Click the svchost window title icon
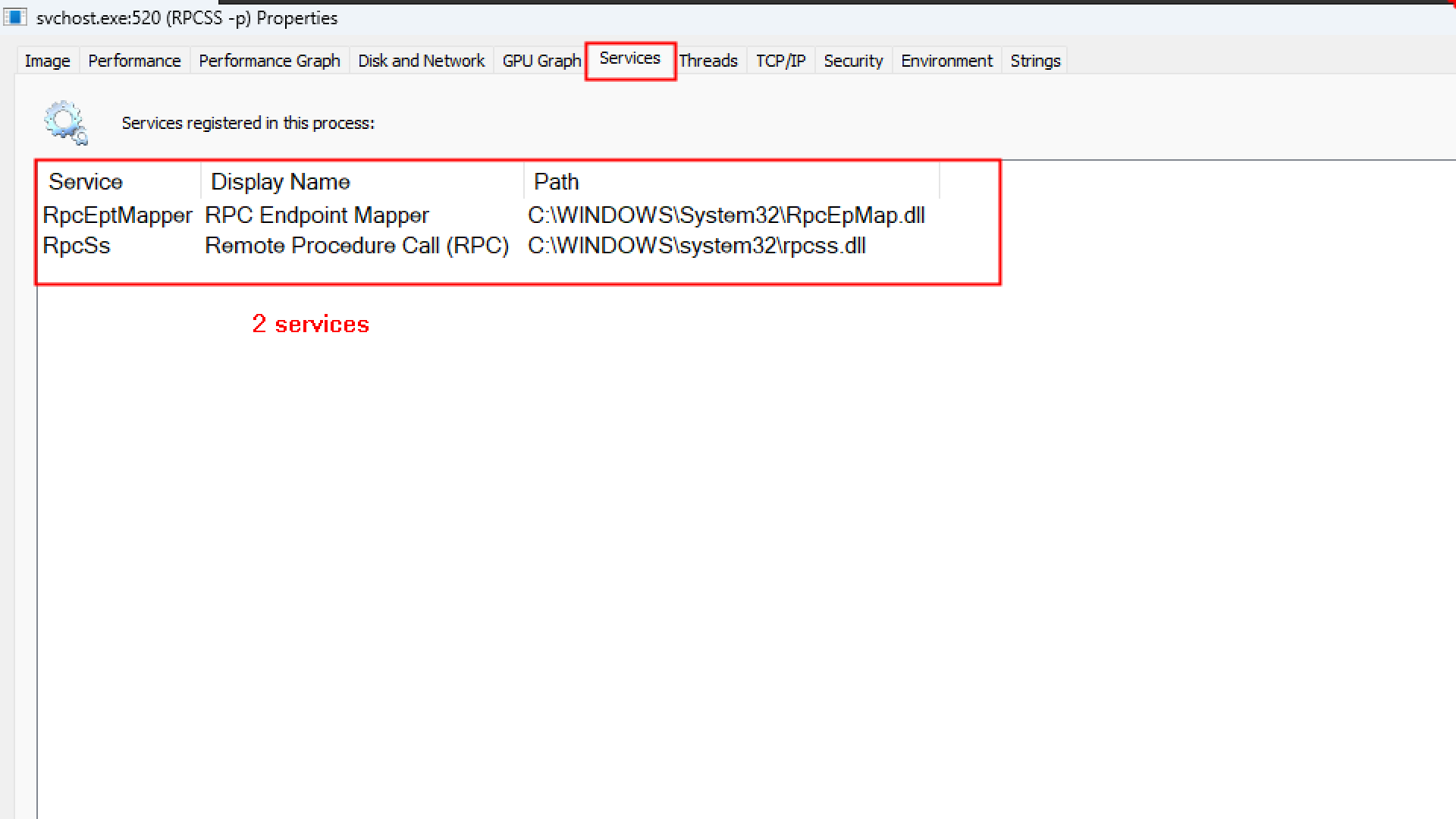 pyautogui.click(x=15, y=17)
